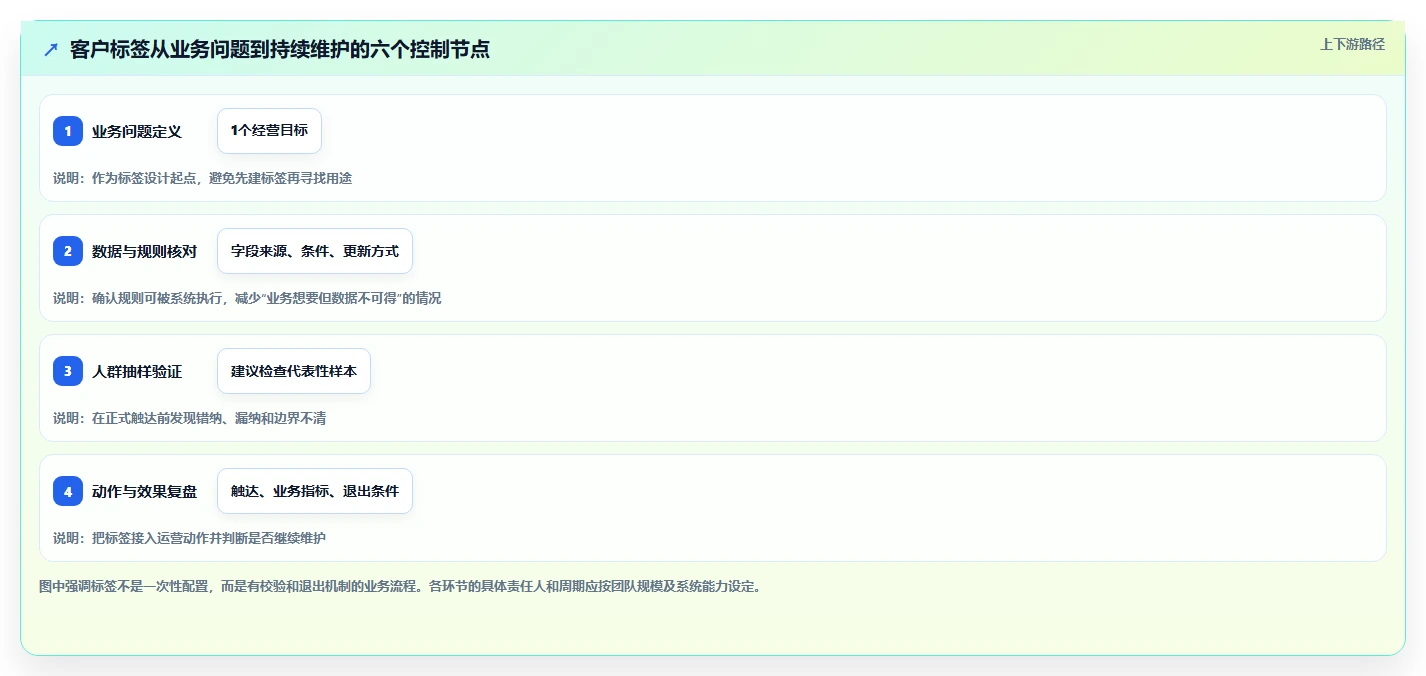
Task: Click the step 4 number badge
Action: [68, 491]
